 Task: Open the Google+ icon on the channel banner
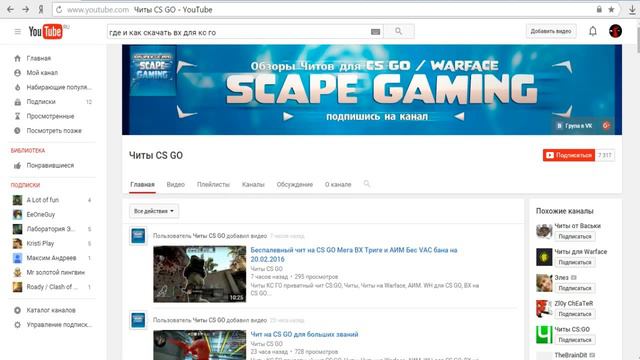click(x=606, y=126)
